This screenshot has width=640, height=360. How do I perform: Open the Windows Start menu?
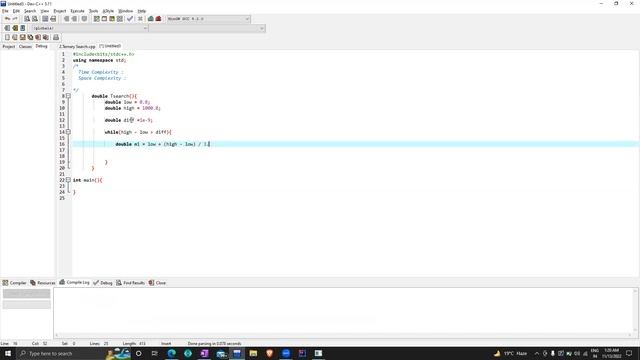(8, 353)
